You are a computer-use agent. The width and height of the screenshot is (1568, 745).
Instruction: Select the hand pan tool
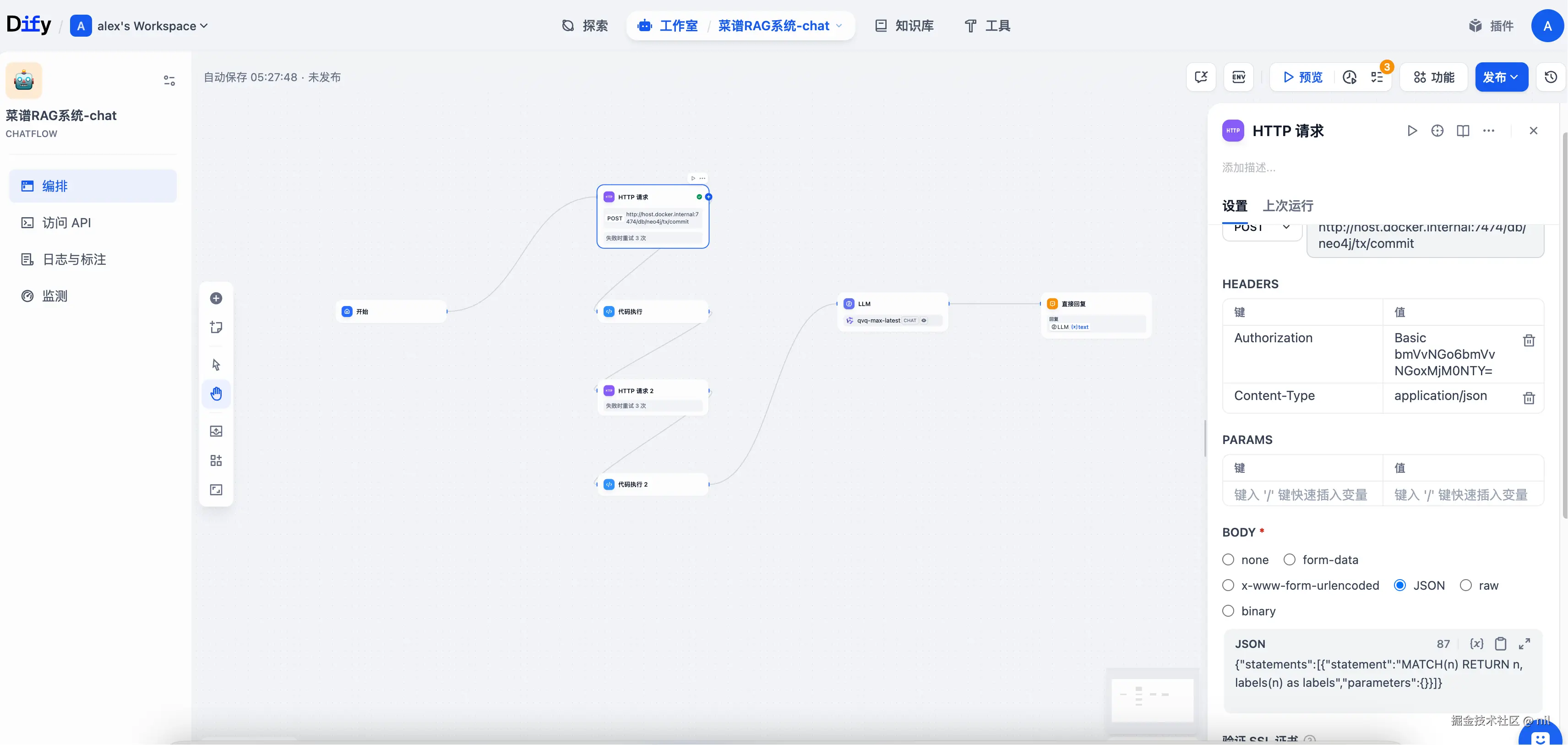pyautogui.click(x=216, y=394)
